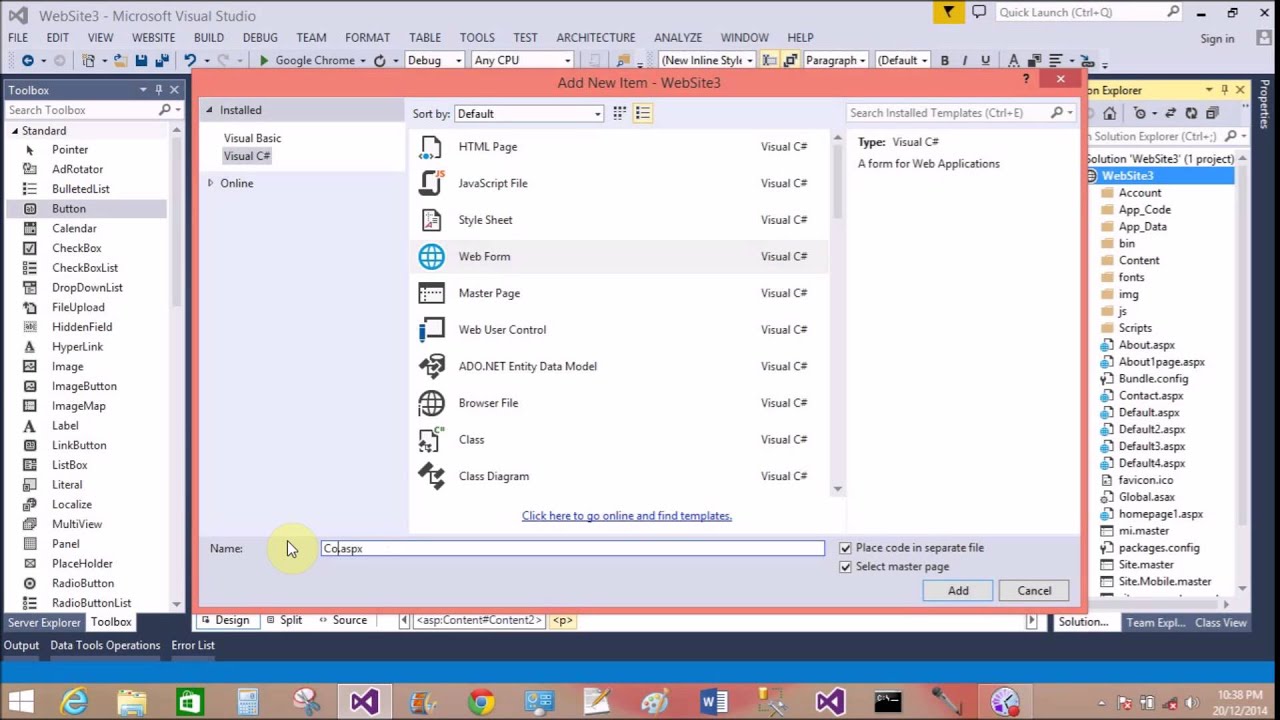Switch template list to medium icons view
The width and height of the screenshot is (1280, 720).
pos(620,113)
